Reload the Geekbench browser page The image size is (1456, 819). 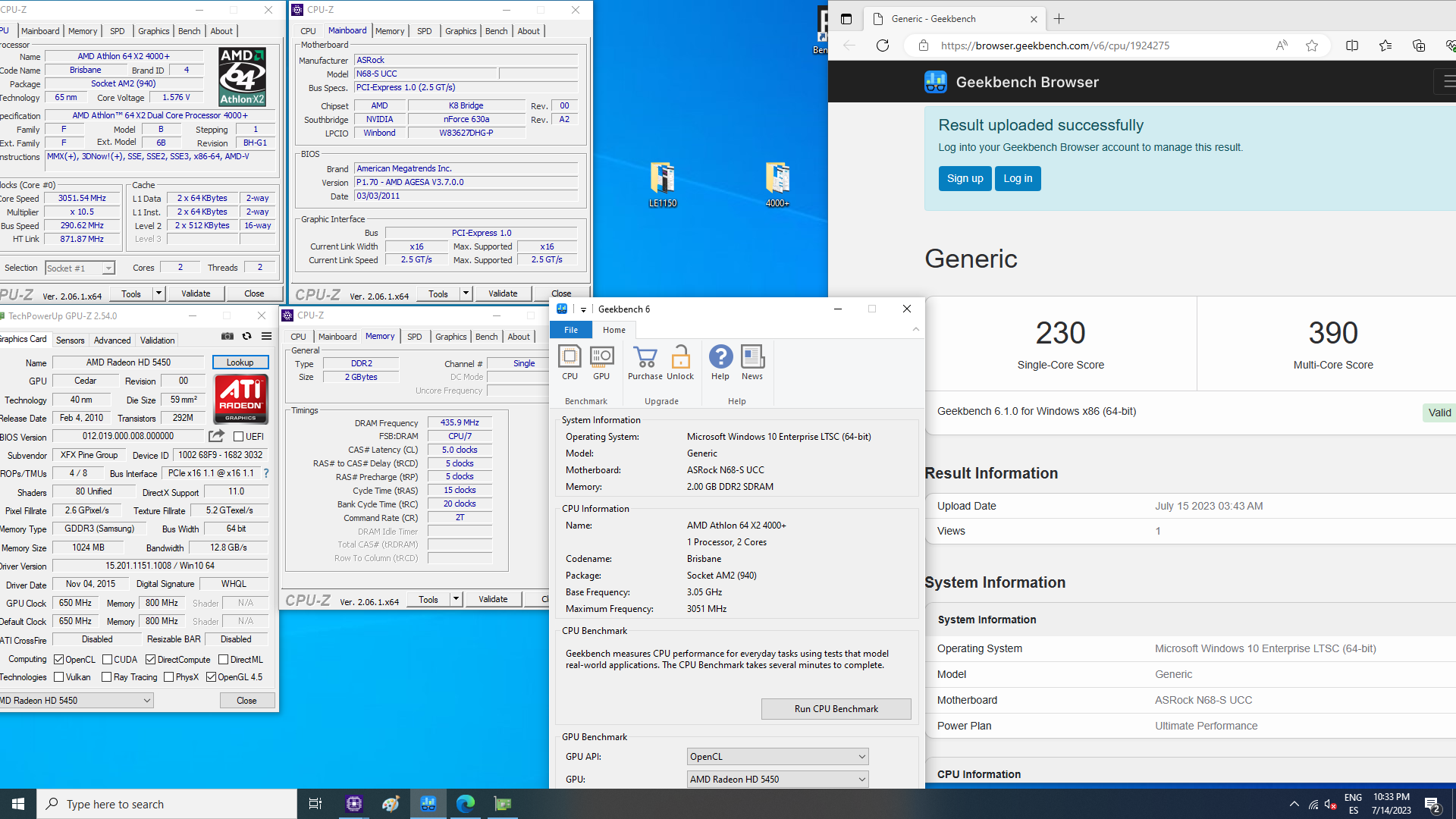tap(883, 45)
